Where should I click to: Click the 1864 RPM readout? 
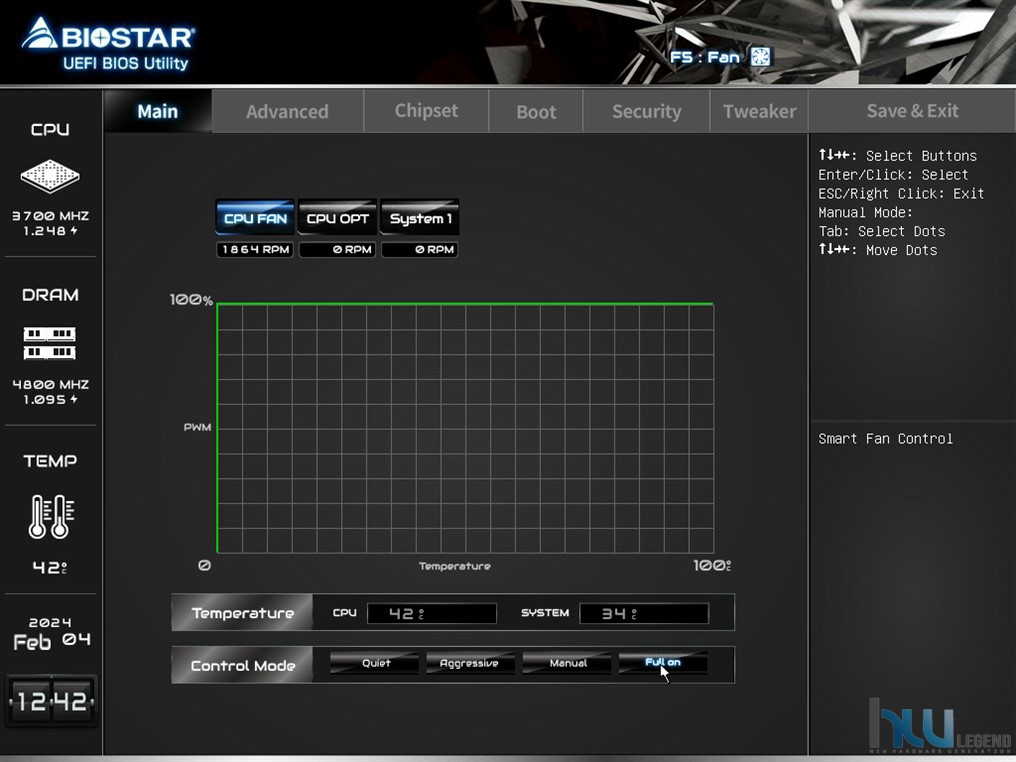pos(255,249)
